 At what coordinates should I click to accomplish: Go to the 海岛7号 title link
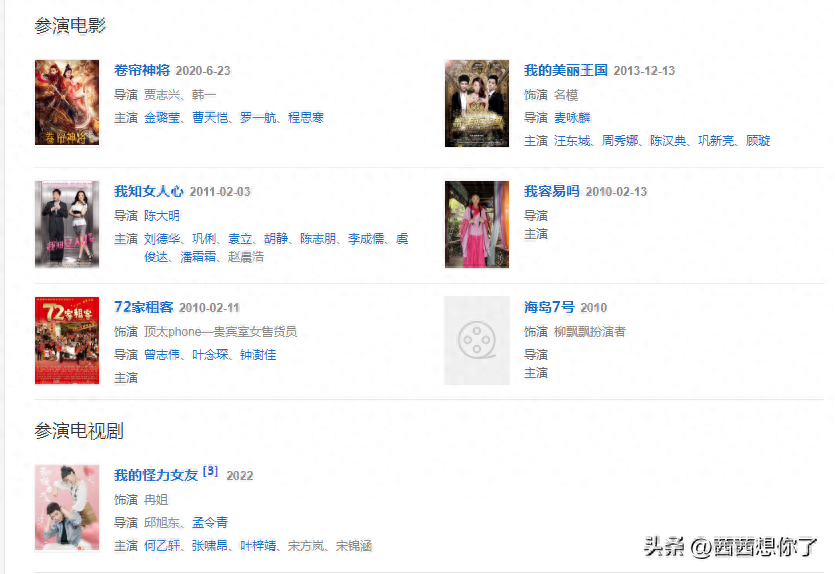tap(549, 307)
